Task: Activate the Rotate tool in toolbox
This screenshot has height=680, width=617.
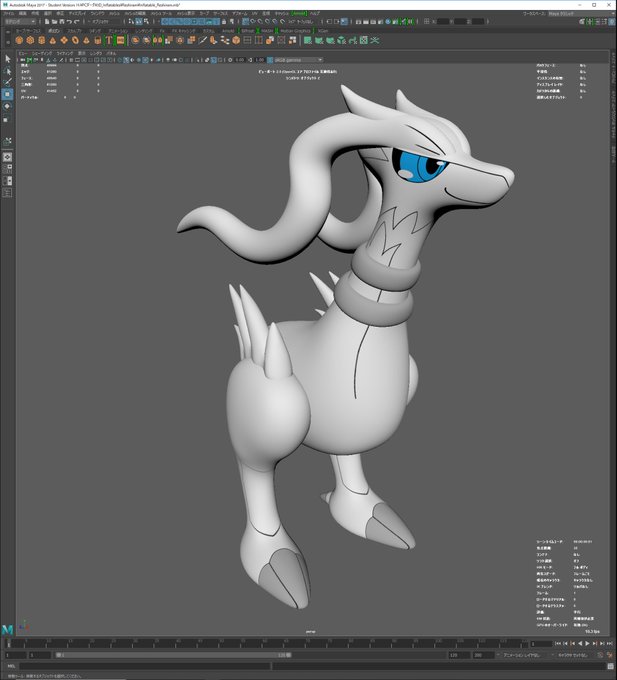Action: point(7,106)
